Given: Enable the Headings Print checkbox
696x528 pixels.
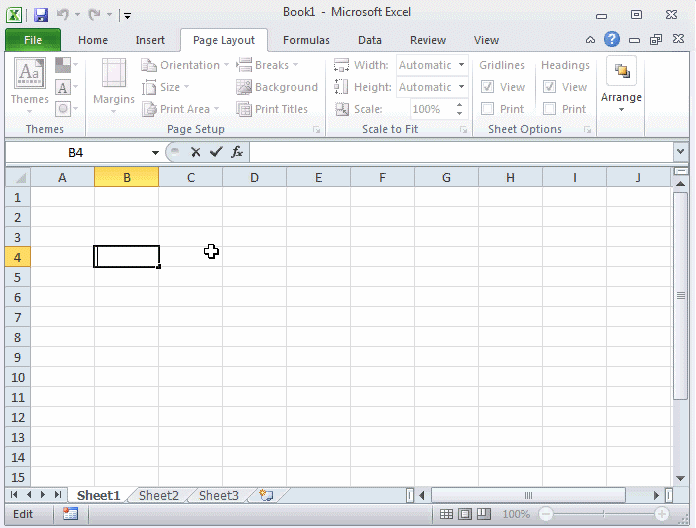Looking at the screenshot, I should 550,109.
